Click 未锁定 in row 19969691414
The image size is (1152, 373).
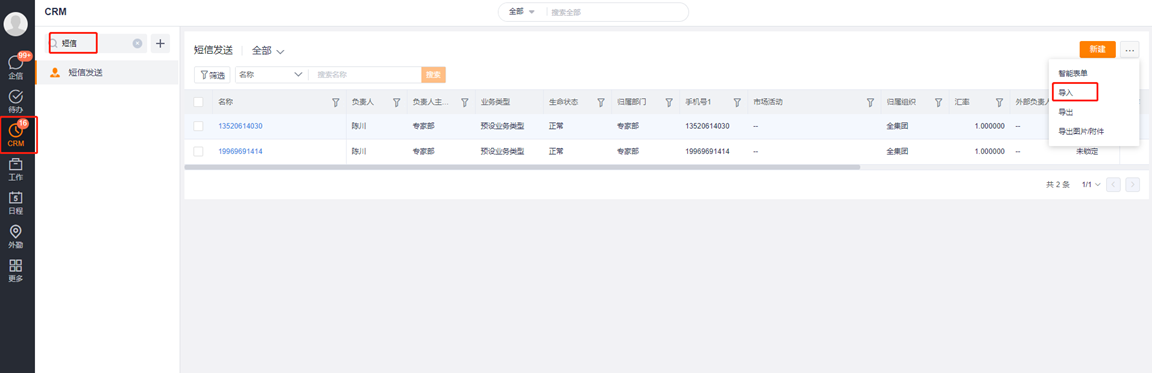click(x=1087, y=151)
